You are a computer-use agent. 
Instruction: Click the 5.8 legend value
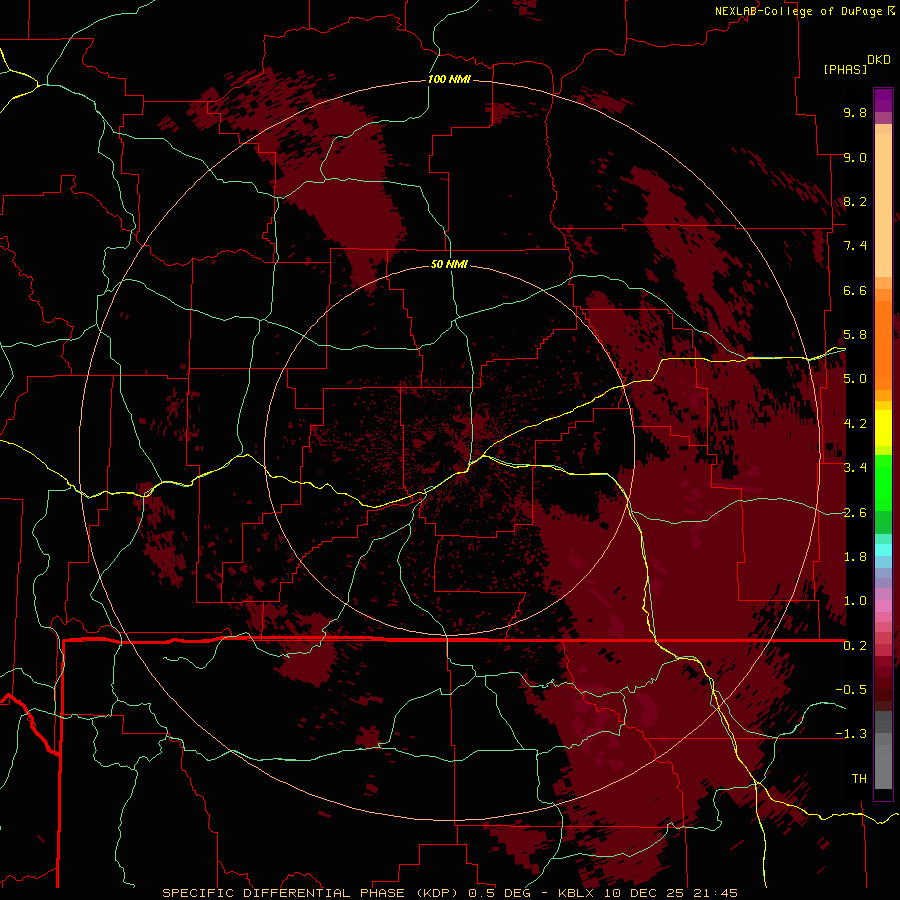(x=855, y=335)
